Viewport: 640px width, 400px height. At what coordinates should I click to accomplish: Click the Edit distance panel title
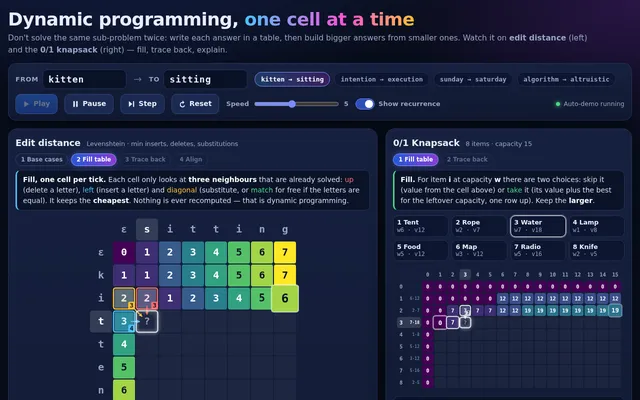click(48, 143)
